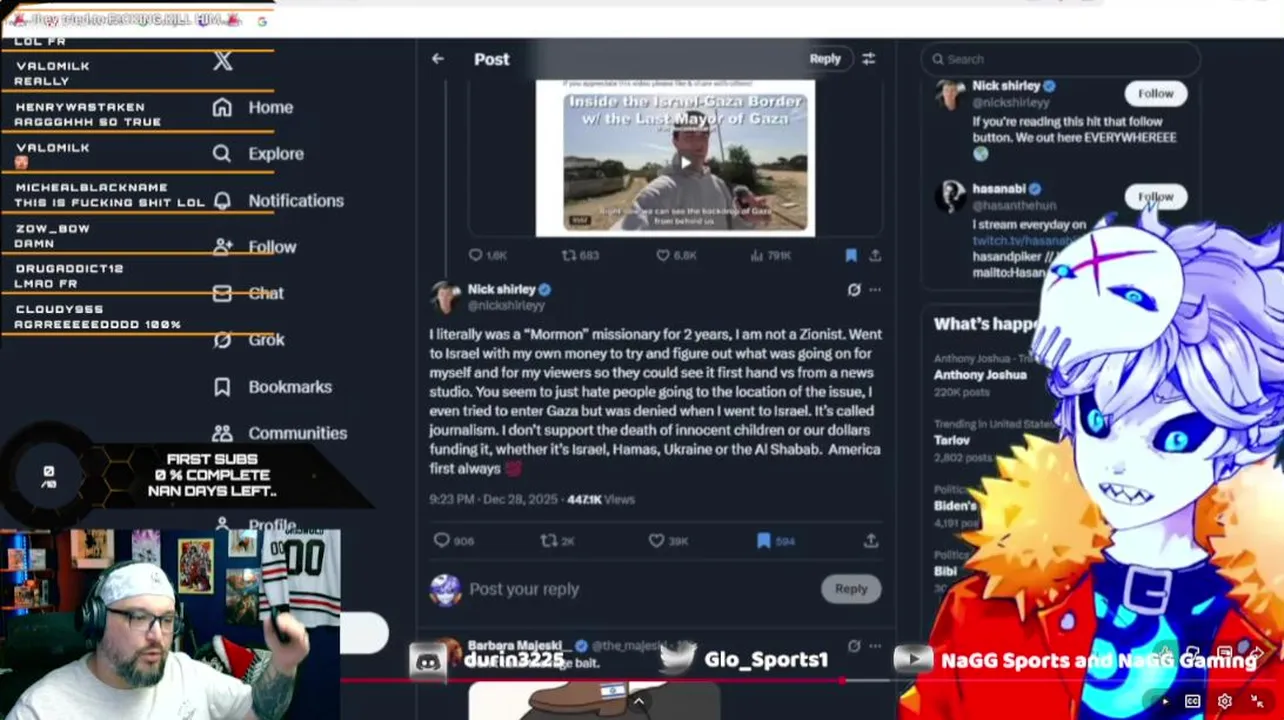
Task: Click the YouTube icon in ticker
Action: (x=913, y=659)
